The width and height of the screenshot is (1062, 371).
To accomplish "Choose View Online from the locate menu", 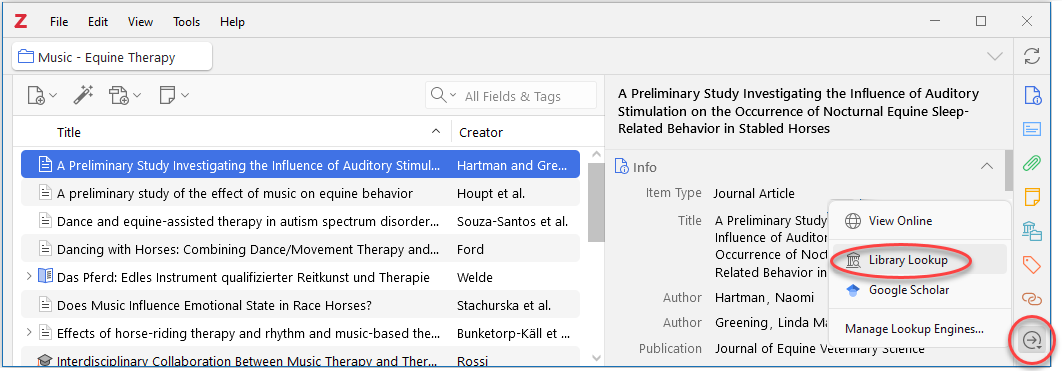I will pos(919,221).
